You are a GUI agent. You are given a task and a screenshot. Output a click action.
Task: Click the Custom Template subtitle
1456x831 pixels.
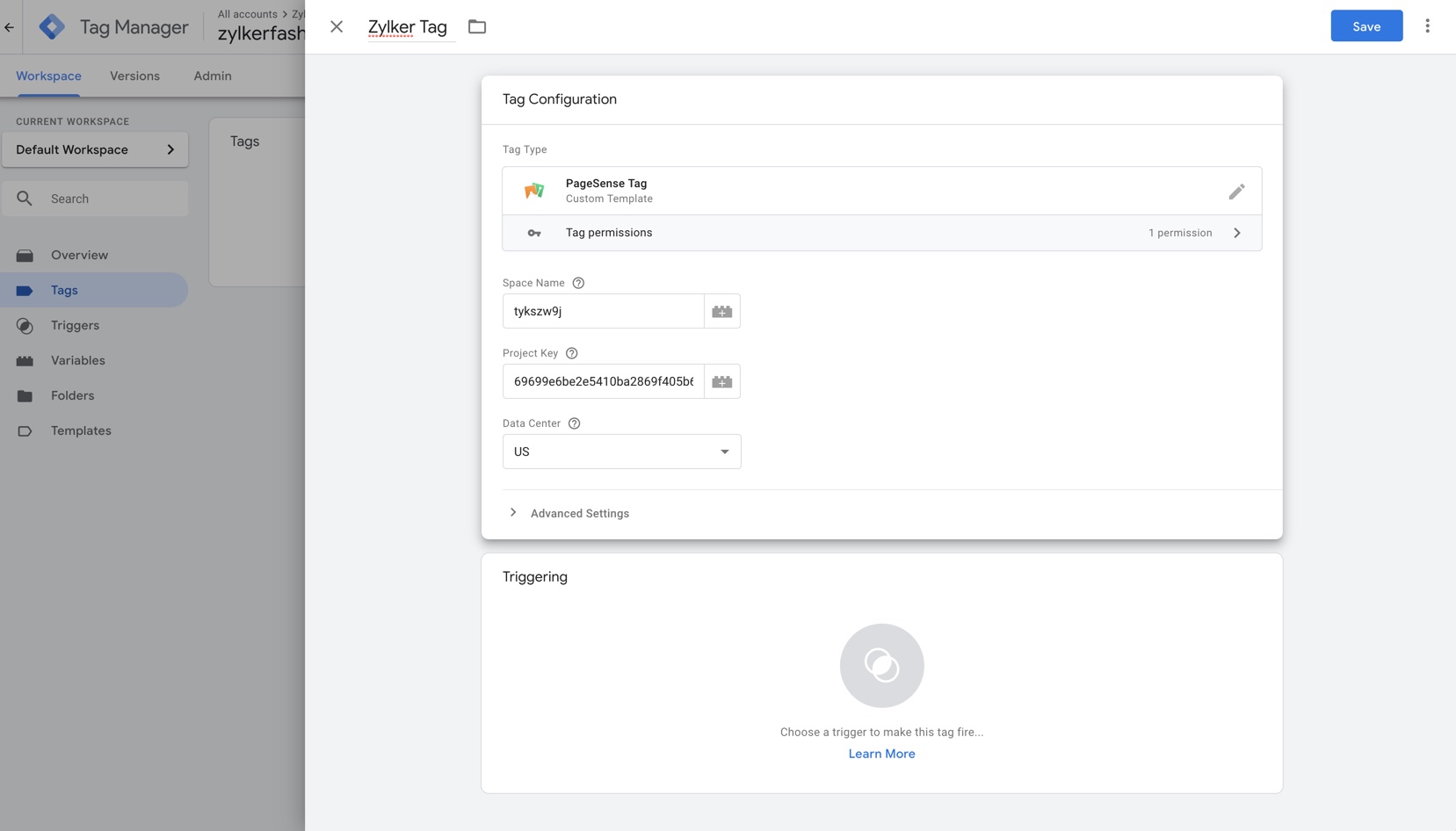tap(609, 199)
